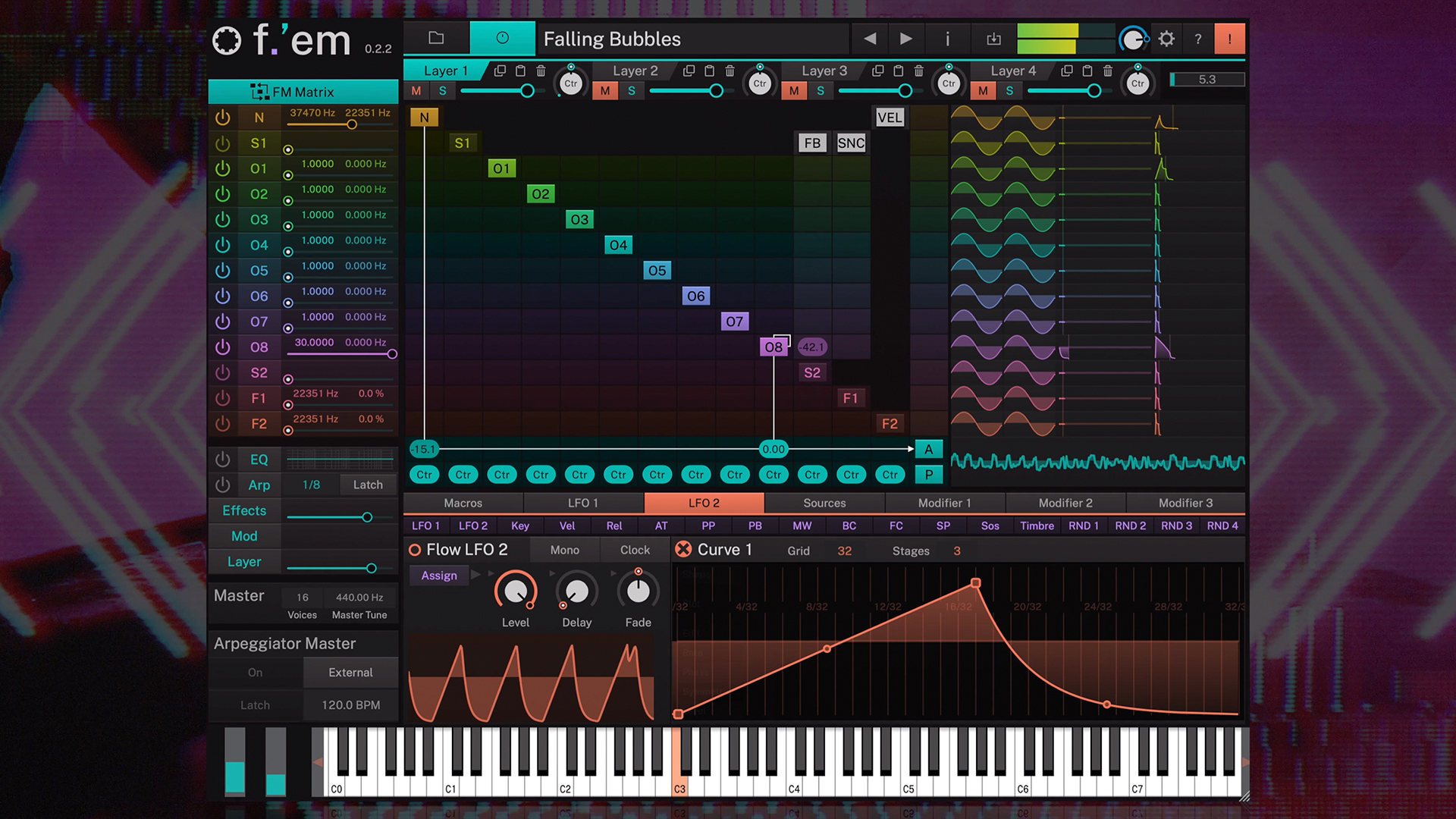Paste into Layer 4 with clipboard icon

coord(1087,71)
